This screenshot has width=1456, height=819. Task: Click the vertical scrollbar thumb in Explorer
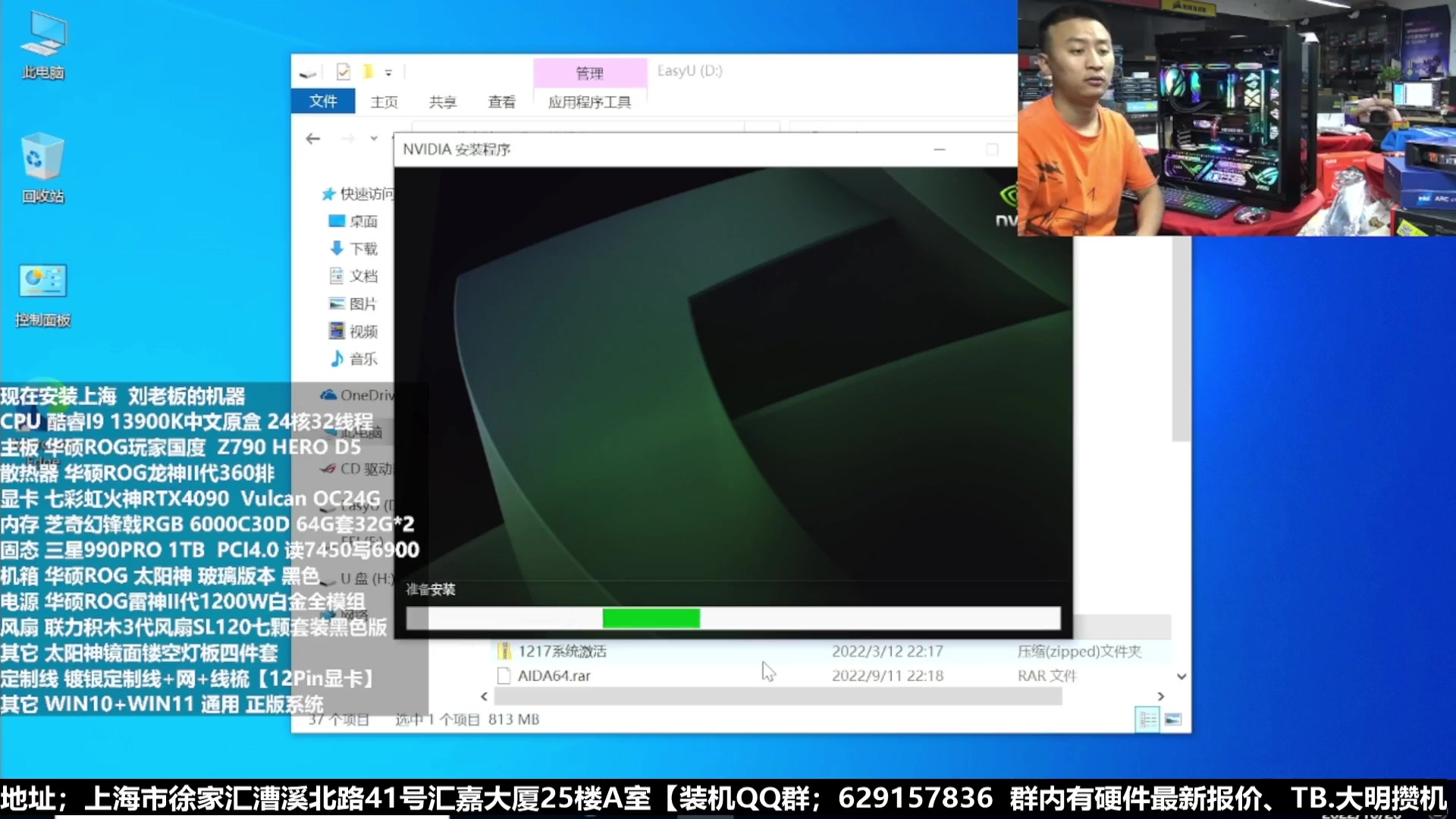pyautogui.click(x=1181, y=338)
